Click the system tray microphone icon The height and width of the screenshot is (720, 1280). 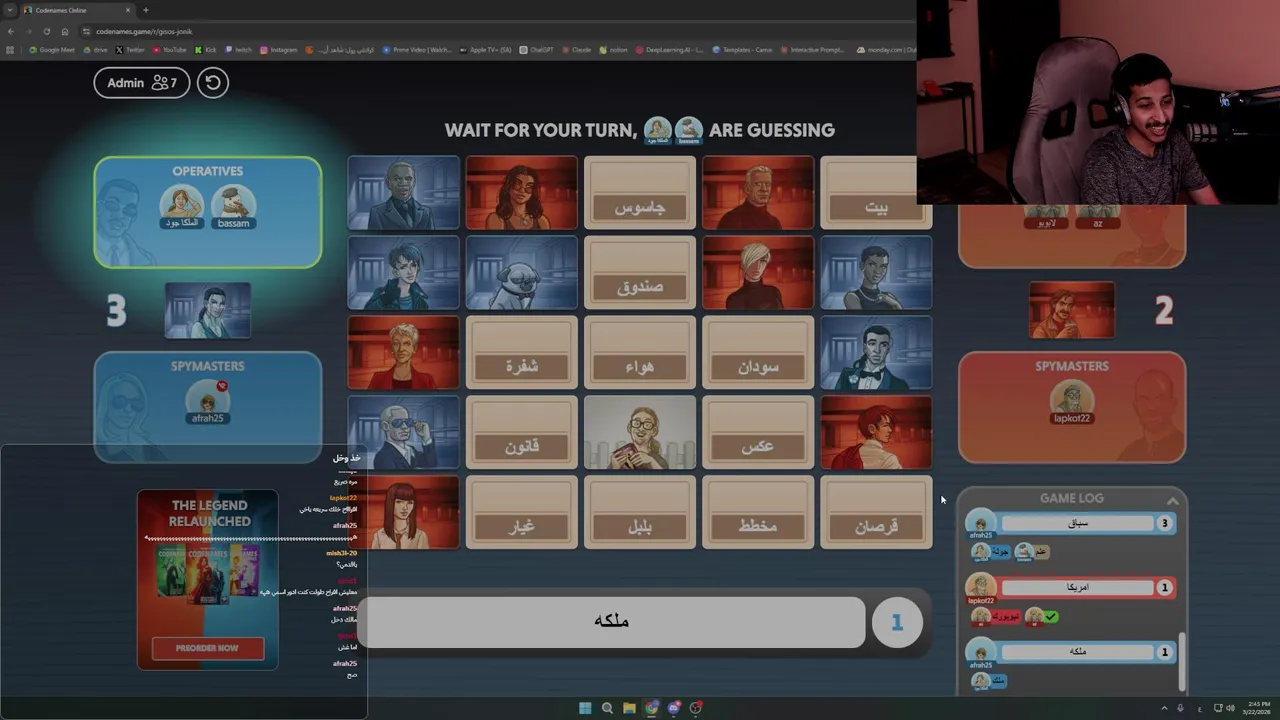click(1180, 708)
